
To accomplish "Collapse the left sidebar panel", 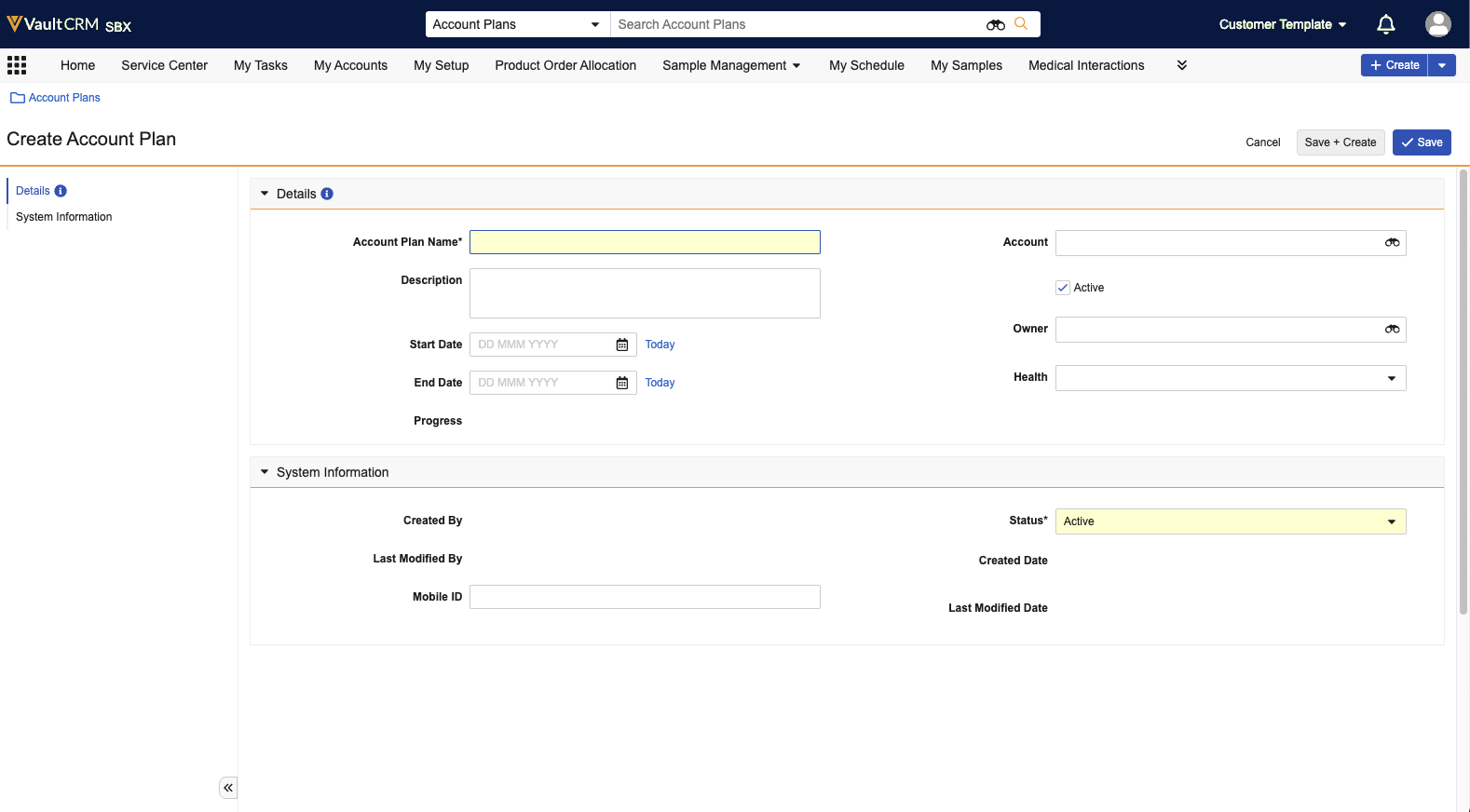I will [228, 788].
